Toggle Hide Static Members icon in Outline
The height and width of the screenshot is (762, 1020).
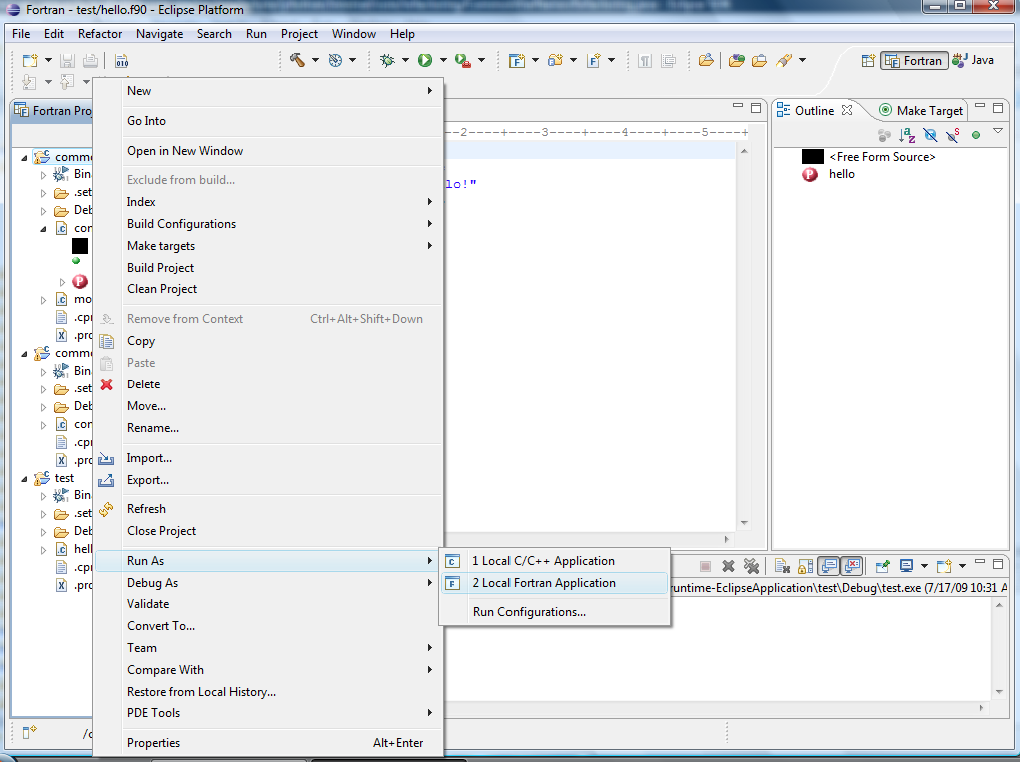953,135
